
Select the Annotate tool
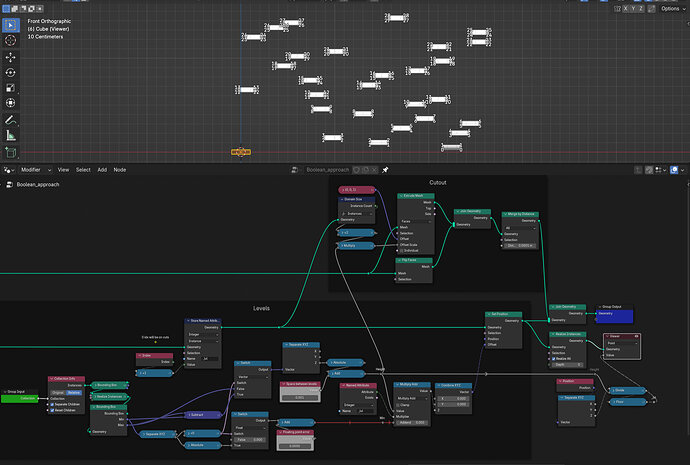click(11, 120)
